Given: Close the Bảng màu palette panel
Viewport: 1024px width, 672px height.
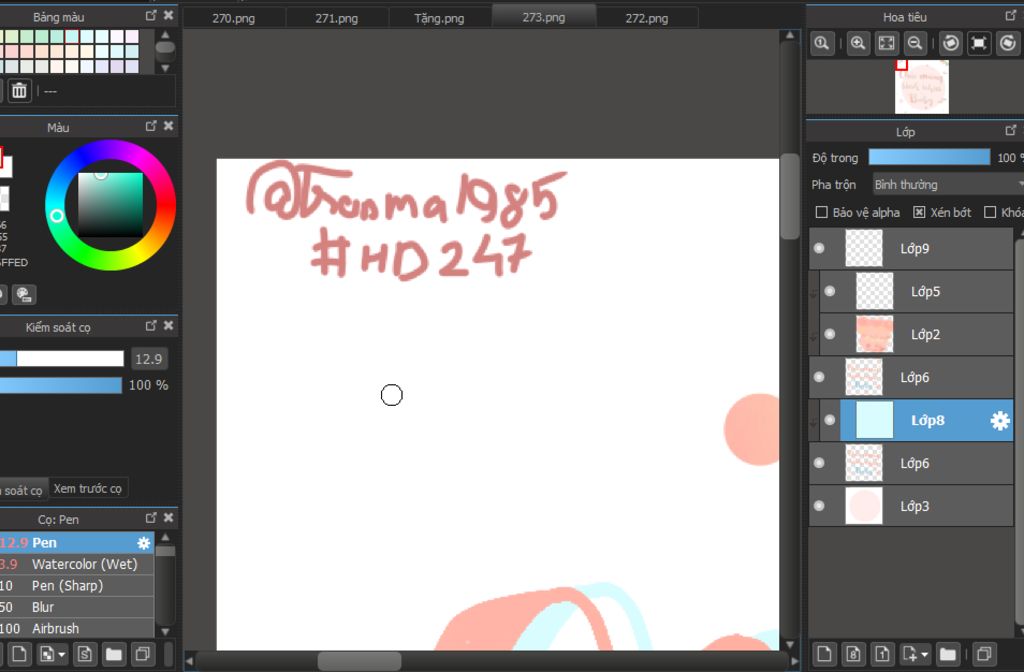Looking at the screenshot, I should coord(168,15).
